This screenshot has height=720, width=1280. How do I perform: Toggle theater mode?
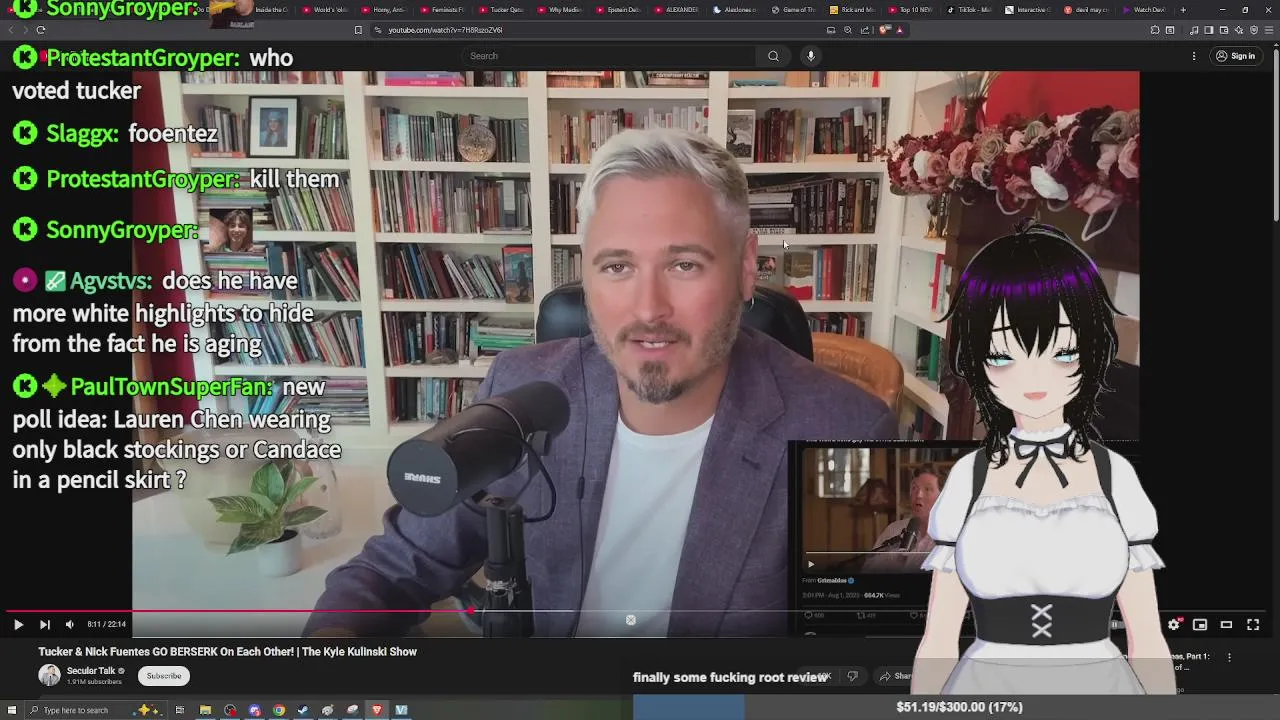[1226, 624]
